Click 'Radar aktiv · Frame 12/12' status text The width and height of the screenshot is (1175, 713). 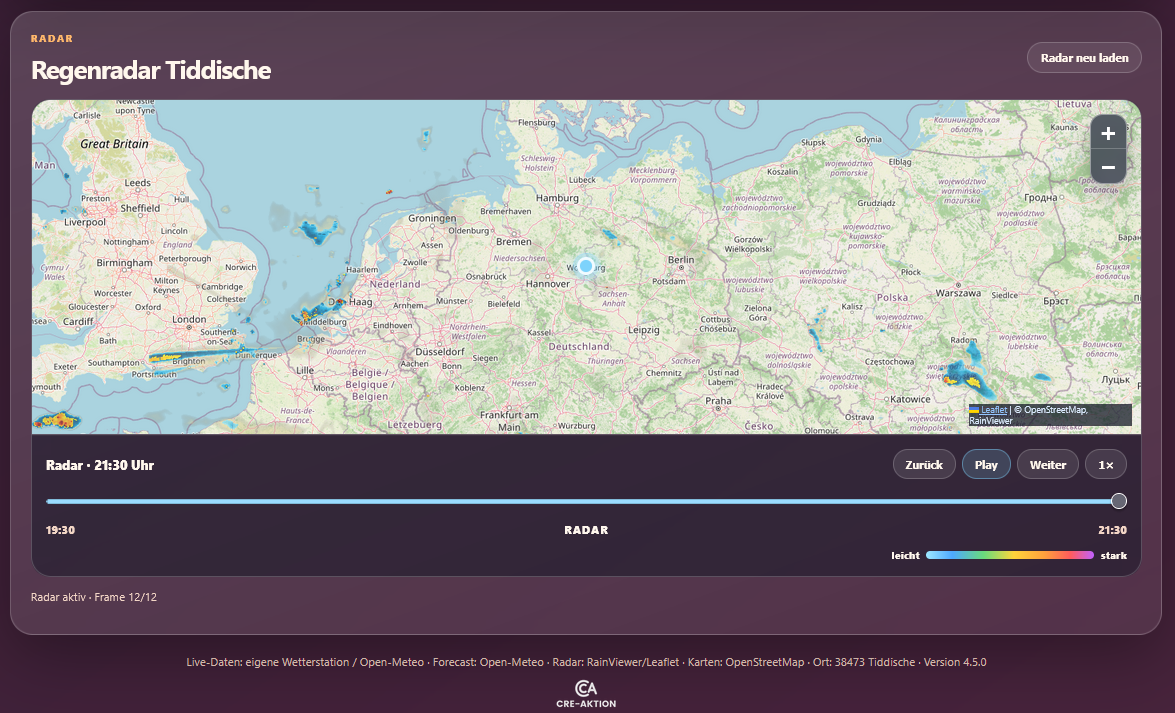point(94,597)
